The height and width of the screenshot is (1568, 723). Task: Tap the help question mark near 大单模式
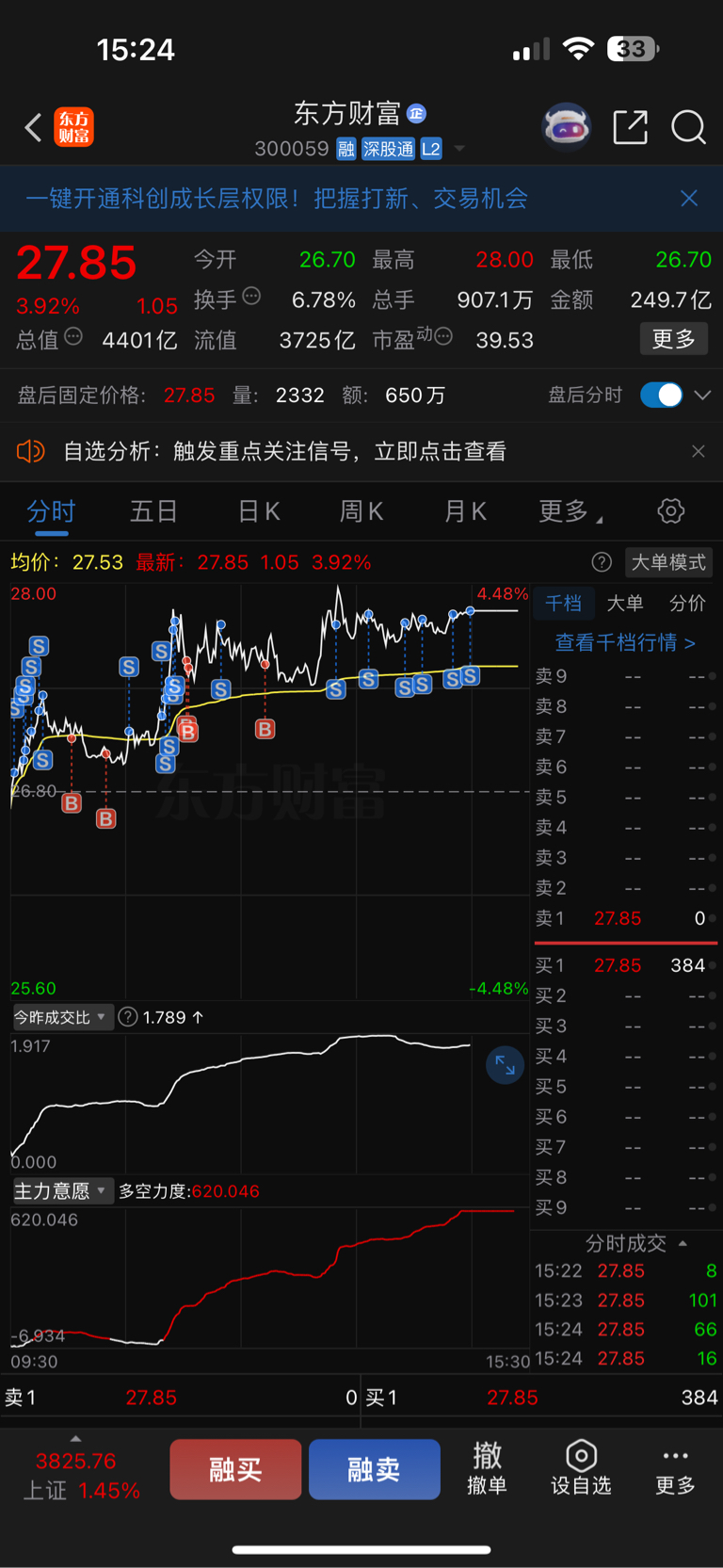pyautogui.click(x=602, y=562)
